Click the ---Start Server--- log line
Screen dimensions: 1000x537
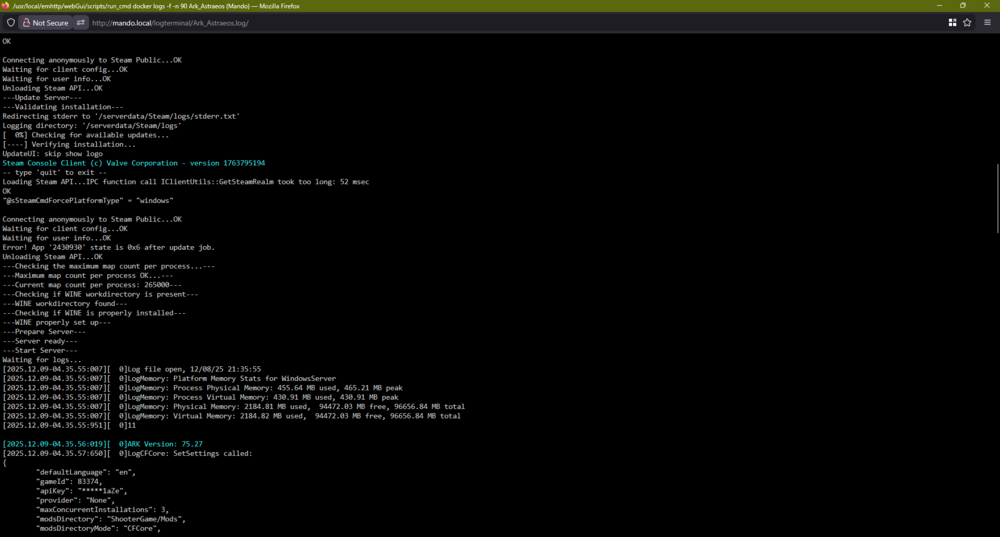40,350
